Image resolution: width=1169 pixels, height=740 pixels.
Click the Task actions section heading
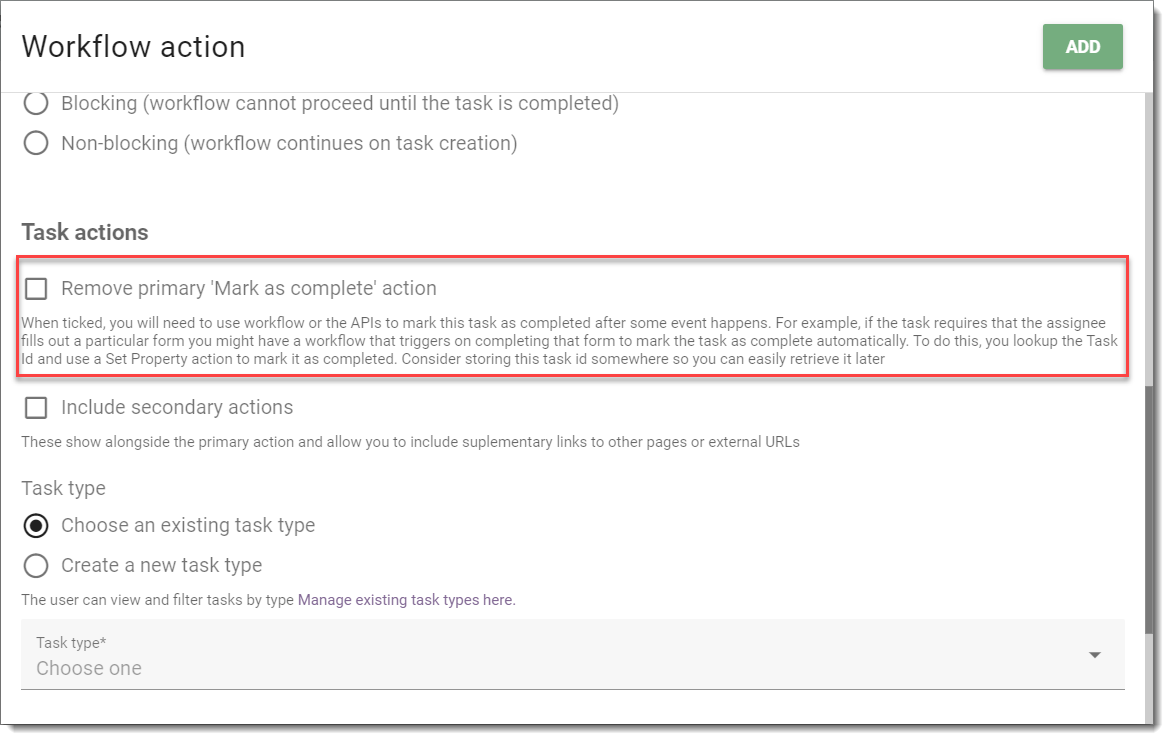click(x=84, y=233)
